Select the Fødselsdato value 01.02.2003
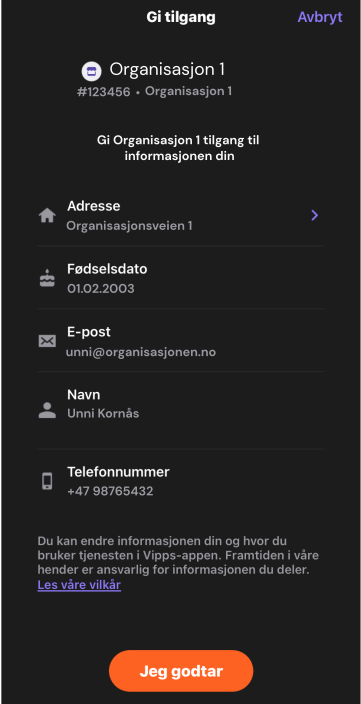This screenshot has height=704, width=361. (101, 288)
